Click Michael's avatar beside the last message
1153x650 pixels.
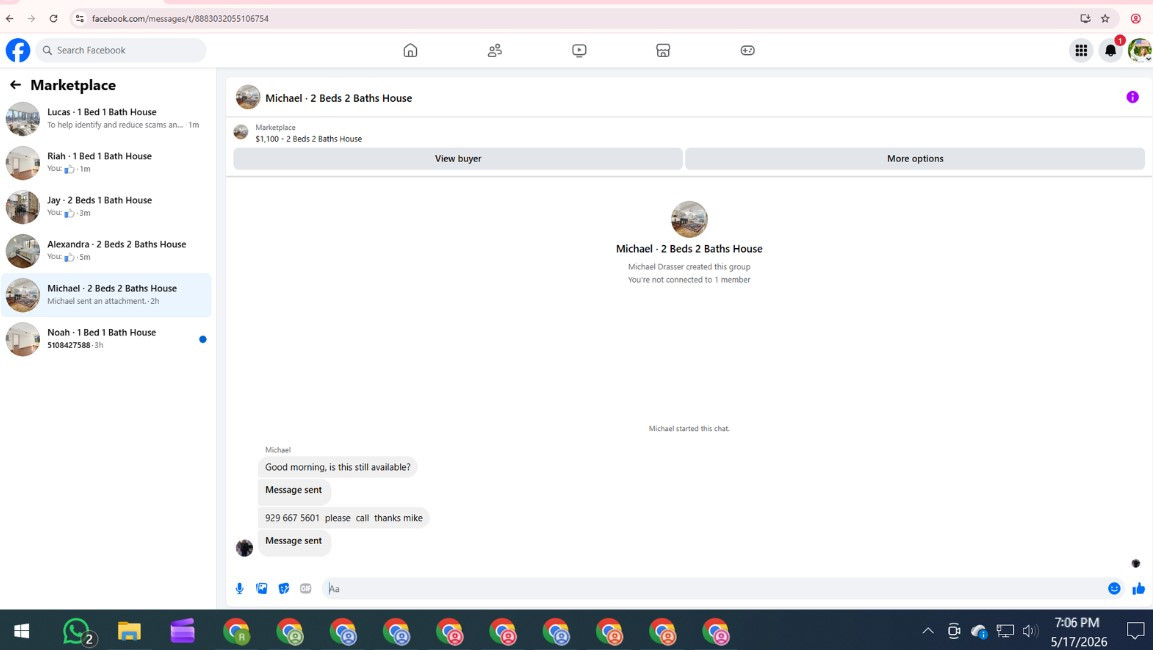(x=244, y=548)
